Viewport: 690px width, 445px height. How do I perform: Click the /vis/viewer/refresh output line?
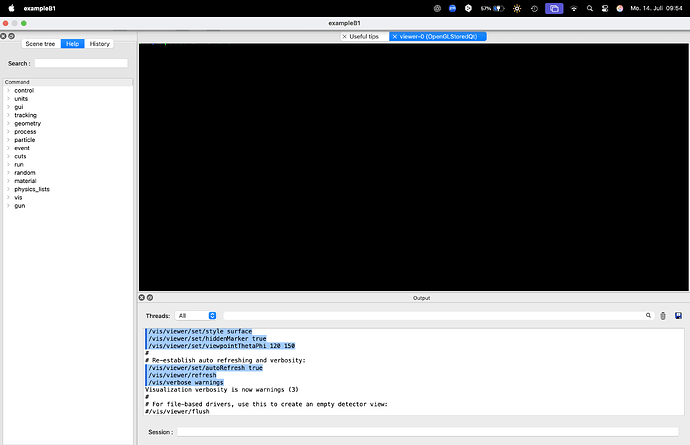coord(182,375)
